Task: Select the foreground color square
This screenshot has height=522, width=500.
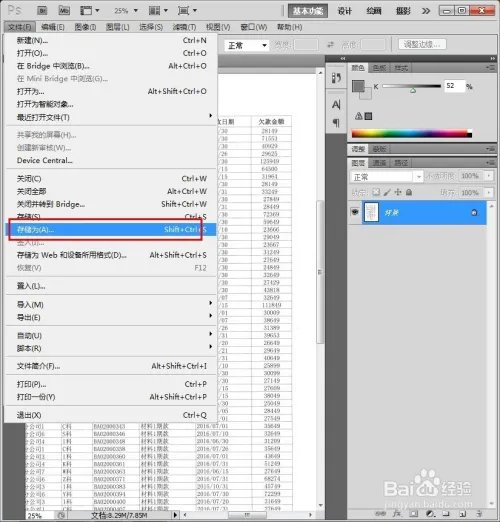Action: click(358, 86)
